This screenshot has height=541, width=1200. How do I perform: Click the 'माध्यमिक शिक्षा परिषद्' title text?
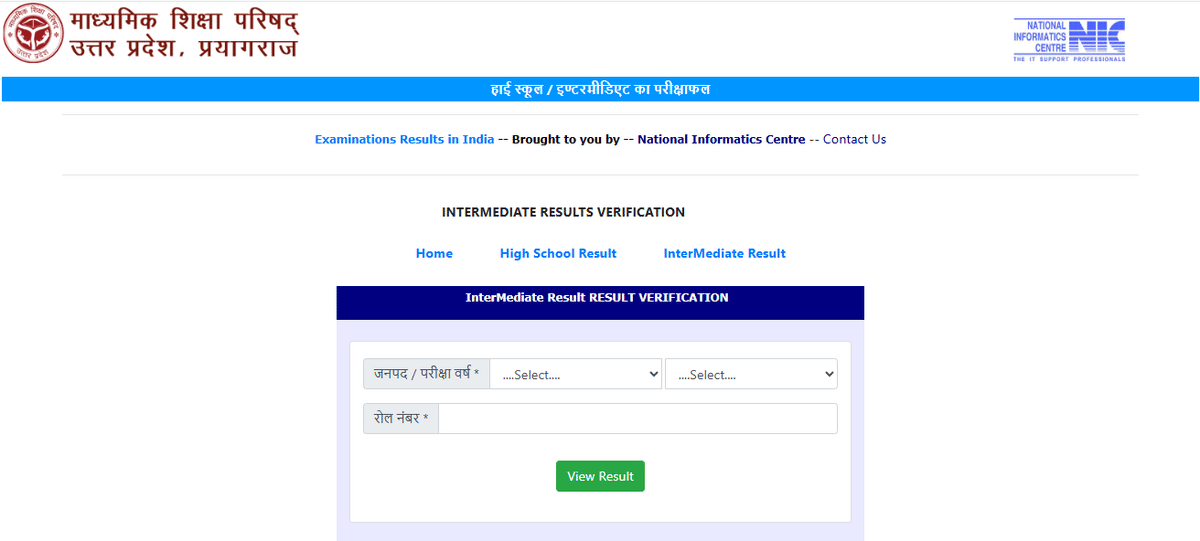click(185, 20)
